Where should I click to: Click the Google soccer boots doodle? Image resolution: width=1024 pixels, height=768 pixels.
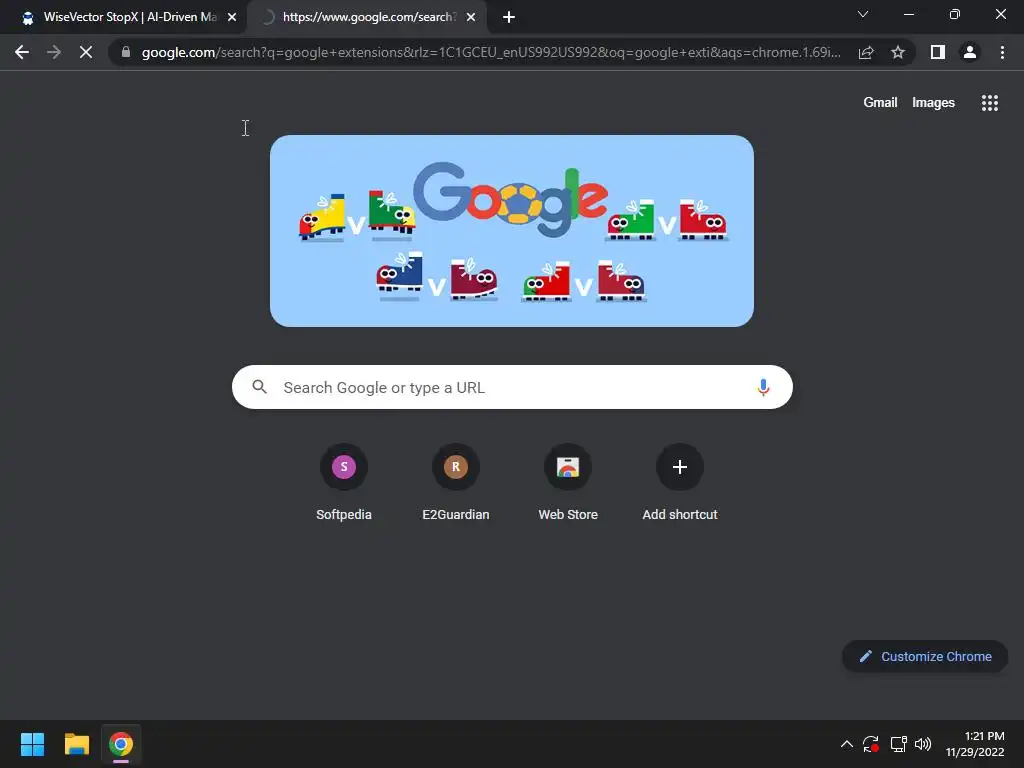pos(511,231)
